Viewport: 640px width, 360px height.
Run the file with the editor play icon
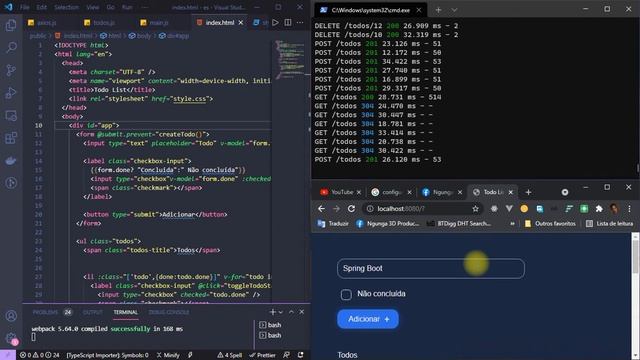point(276,22)
